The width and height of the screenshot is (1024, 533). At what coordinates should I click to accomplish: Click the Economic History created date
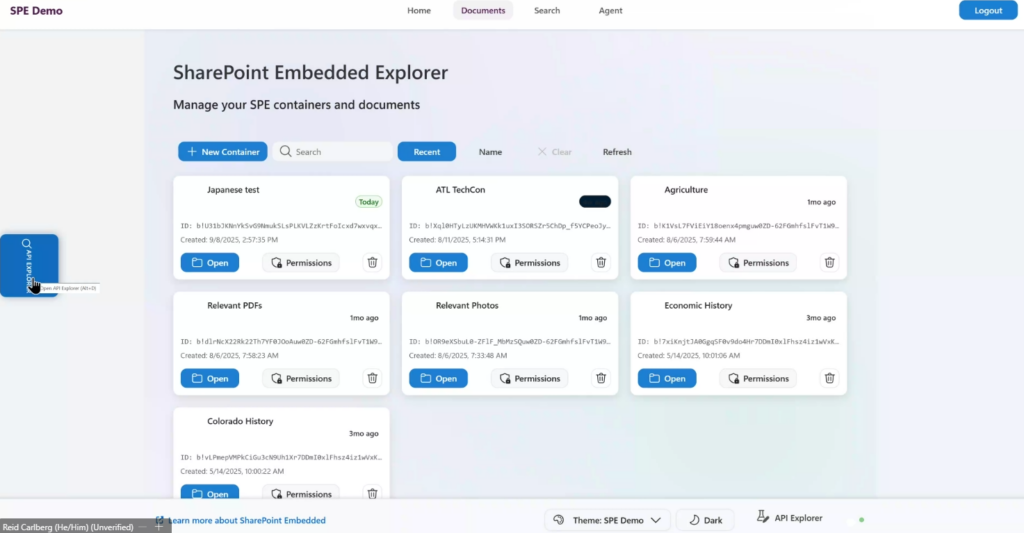tap(689, 355)
